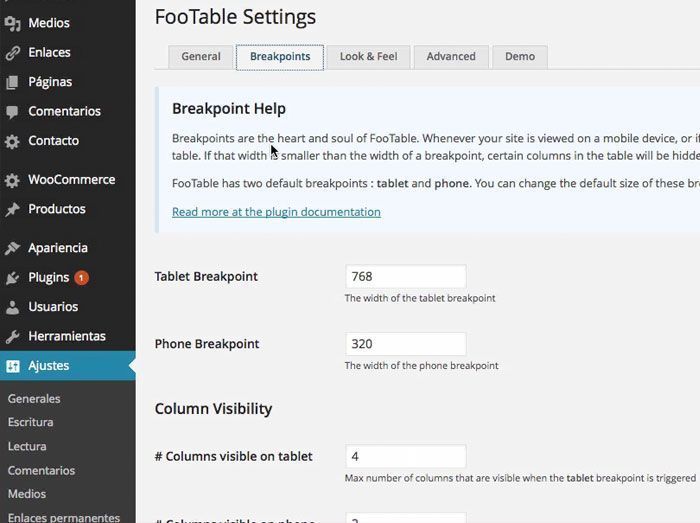Click the # Columns visible on tablet label

[x=233, y=457]
